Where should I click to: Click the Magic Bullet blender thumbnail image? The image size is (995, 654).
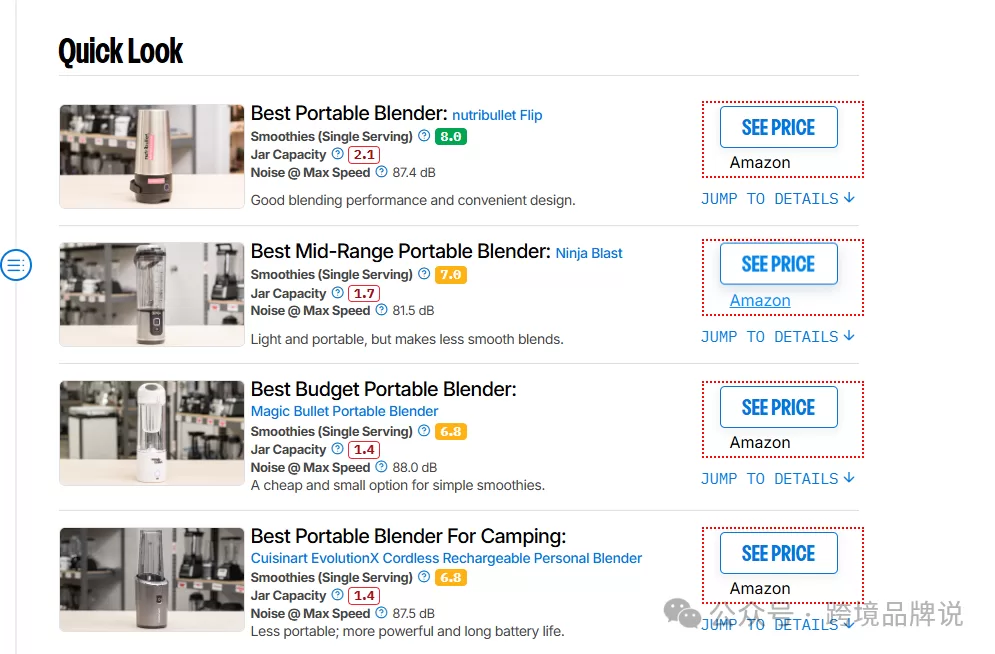click(152, 432)
